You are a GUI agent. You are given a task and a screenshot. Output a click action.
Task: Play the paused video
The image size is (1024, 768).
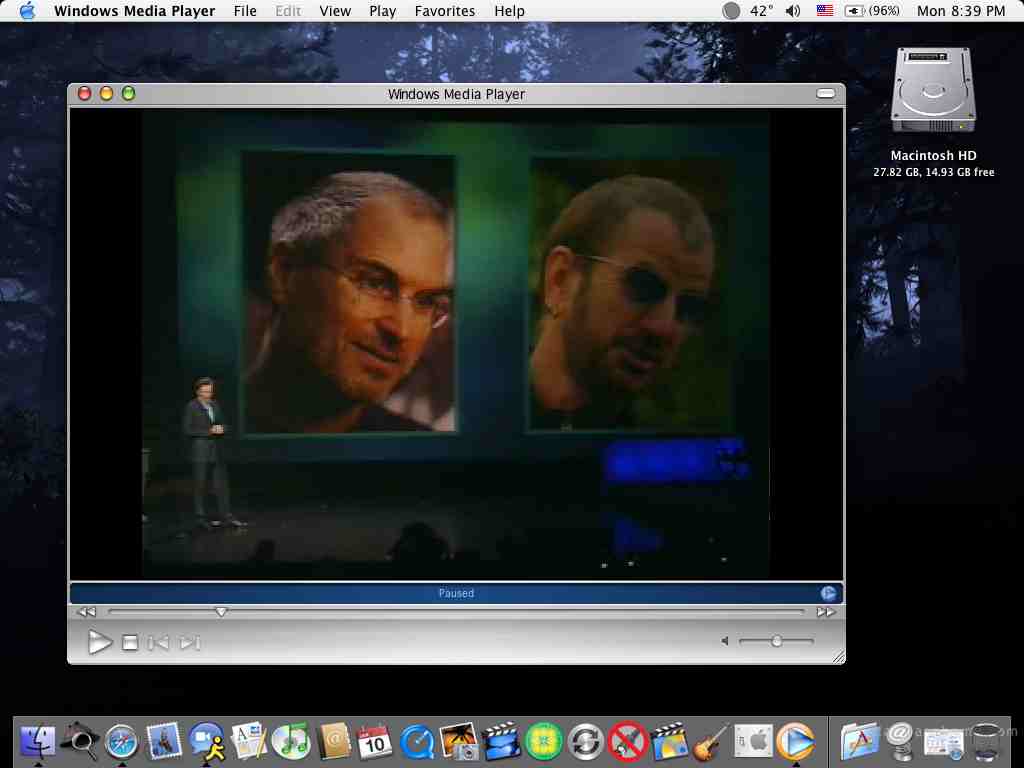99,643
